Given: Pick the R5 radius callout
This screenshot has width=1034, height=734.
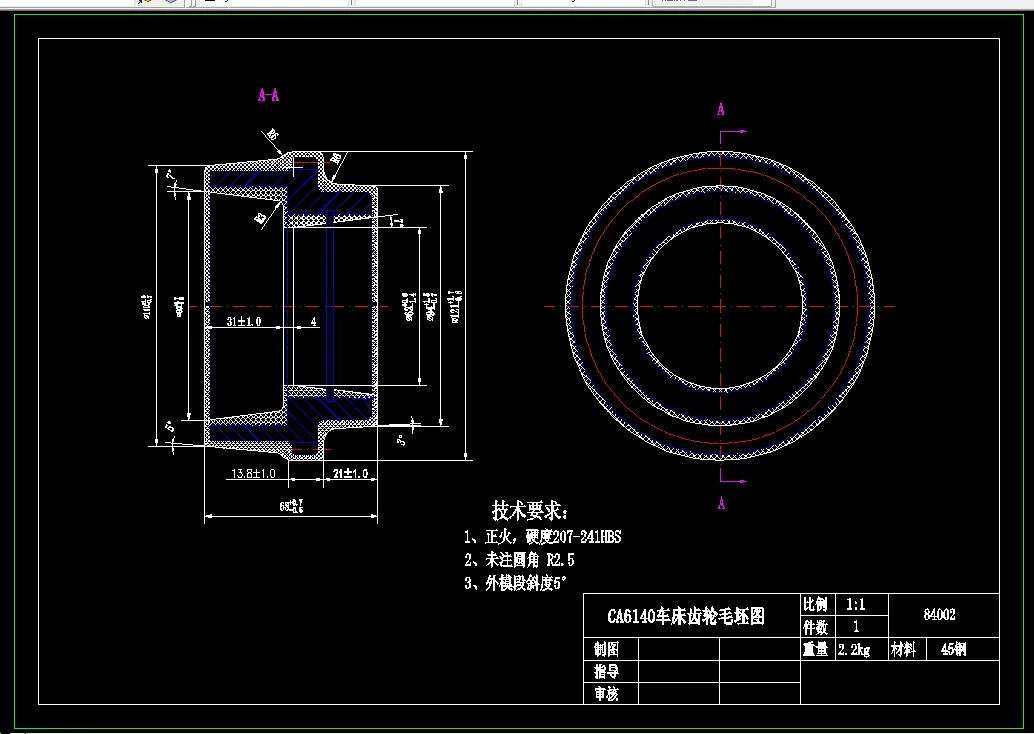Looking at the screenshot, I should [x=272, y=136].
